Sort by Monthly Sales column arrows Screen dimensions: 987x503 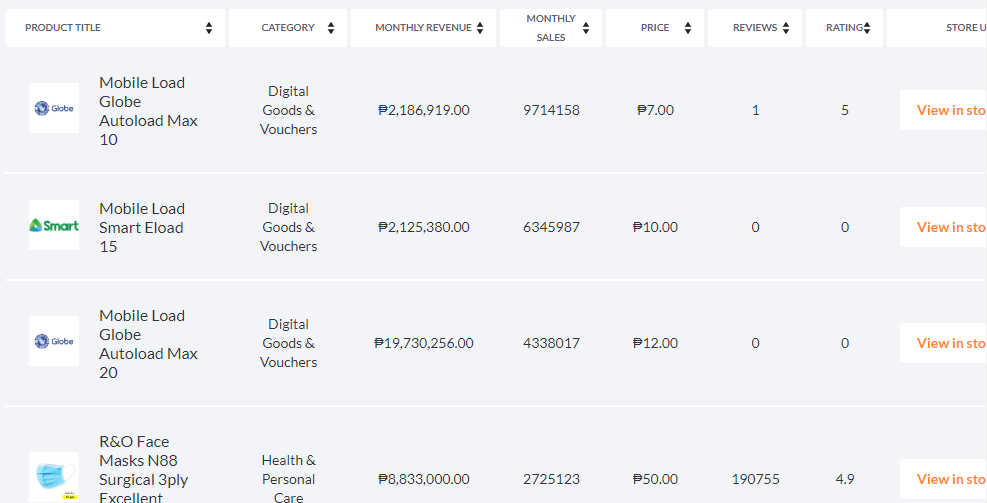coord(586,28)
